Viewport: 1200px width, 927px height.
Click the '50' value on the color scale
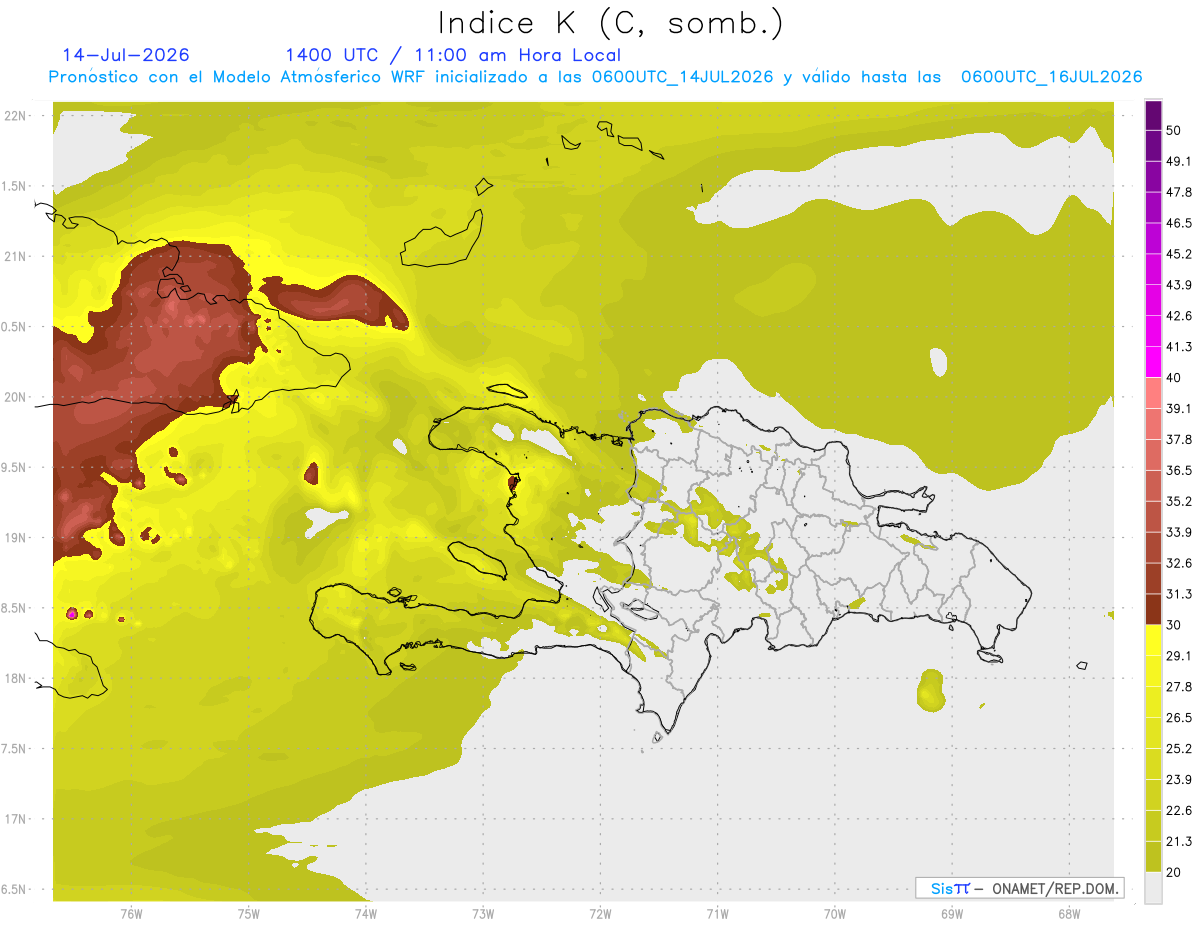click(x=1175, y=130)
